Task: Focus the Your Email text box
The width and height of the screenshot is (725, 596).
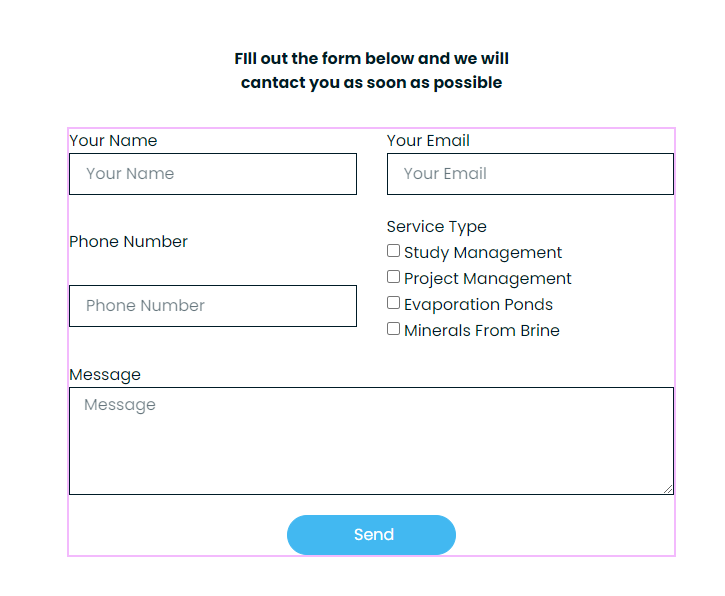Action: pos(529,174)
